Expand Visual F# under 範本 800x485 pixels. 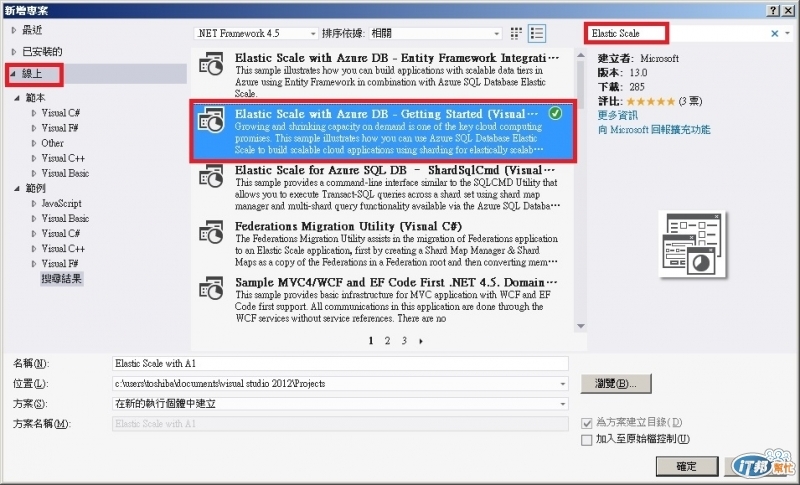point(34,128)
